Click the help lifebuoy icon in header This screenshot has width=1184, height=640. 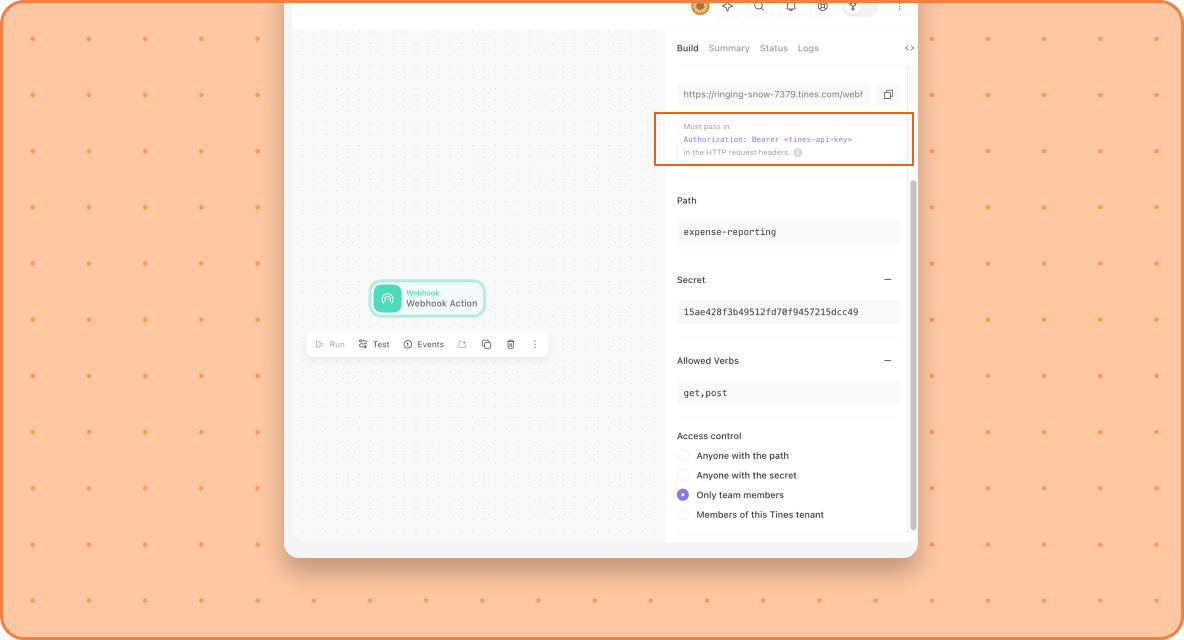pos(822,7)
